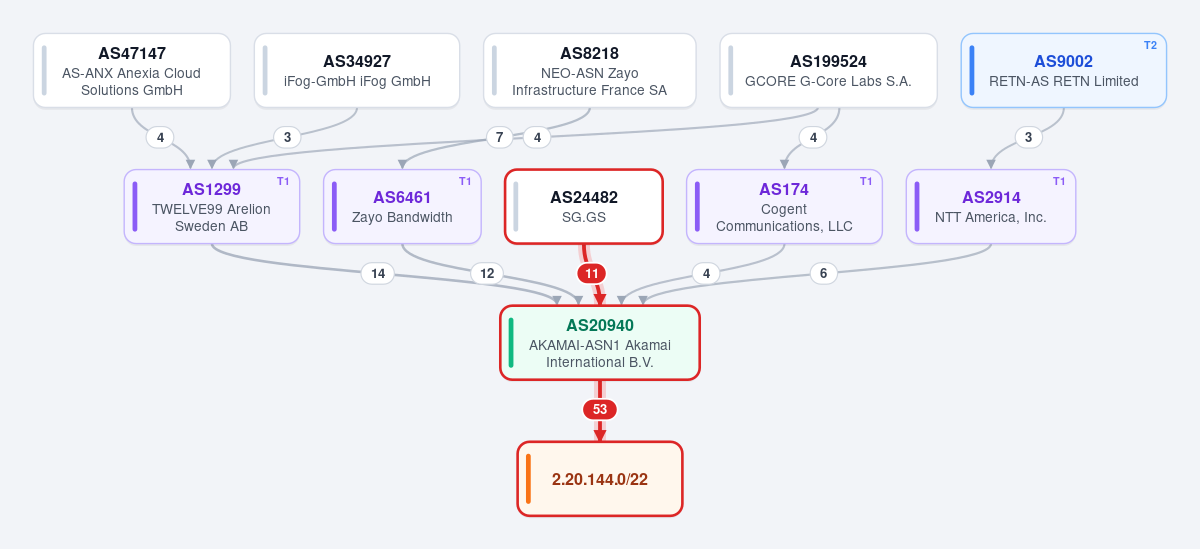Viewport: 1200px width, 549px height.
Task: Click the 12 edge count badge
Action: click(487, 273)
